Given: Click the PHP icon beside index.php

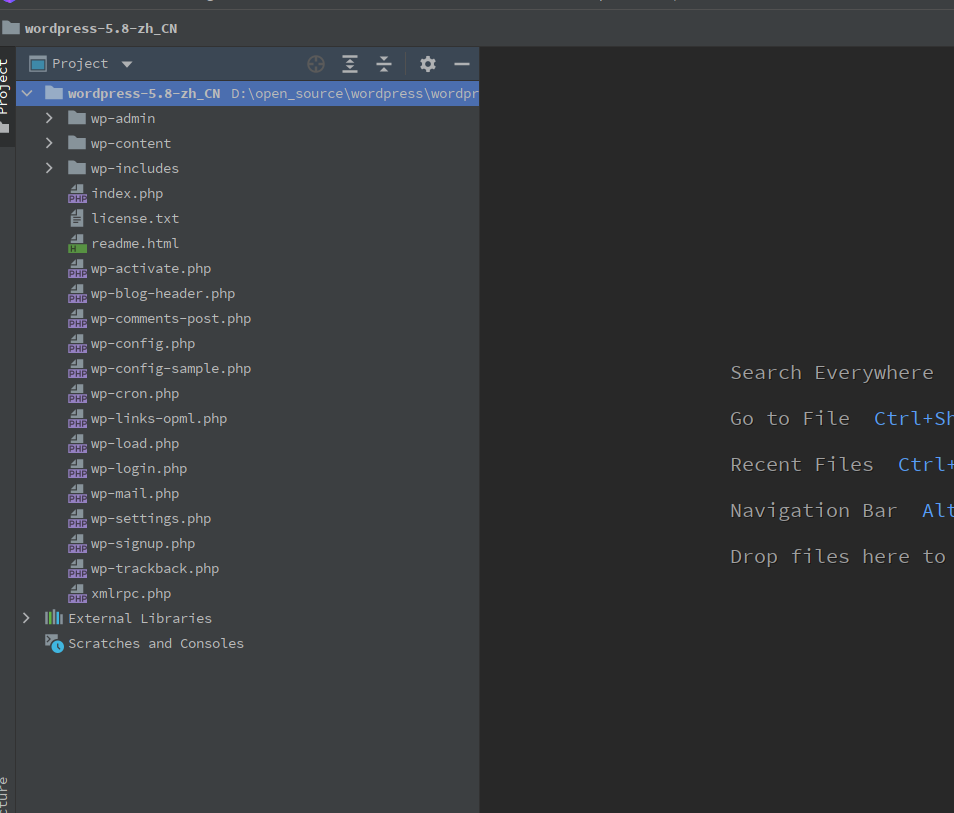Looking at the screenshot, I should click(77, 194).
